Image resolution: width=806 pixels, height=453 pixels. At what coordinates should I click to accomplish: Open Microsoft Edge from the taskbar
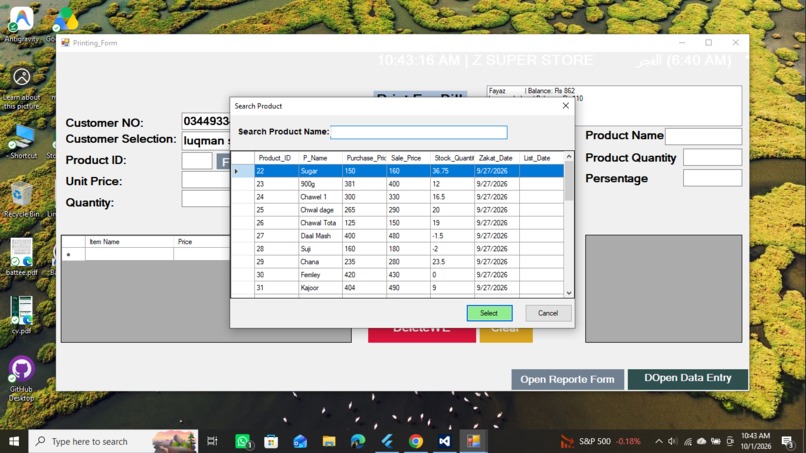(358, 441)
